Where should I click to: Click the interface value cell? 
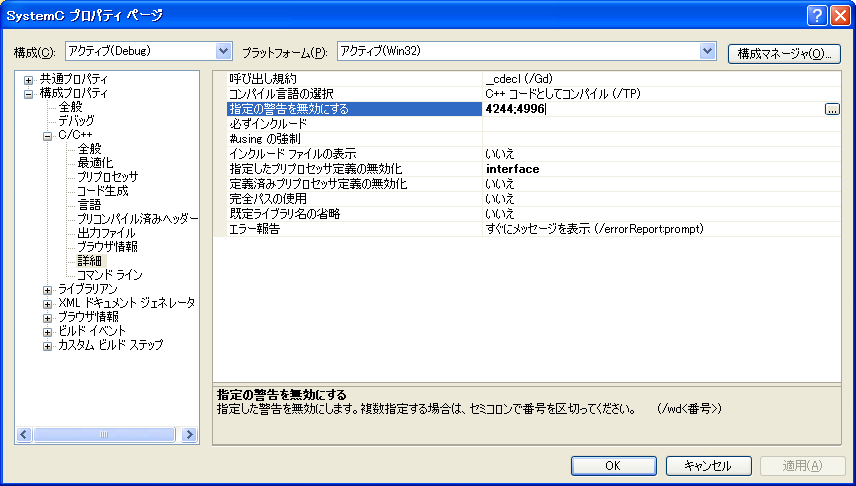[662, 169]
